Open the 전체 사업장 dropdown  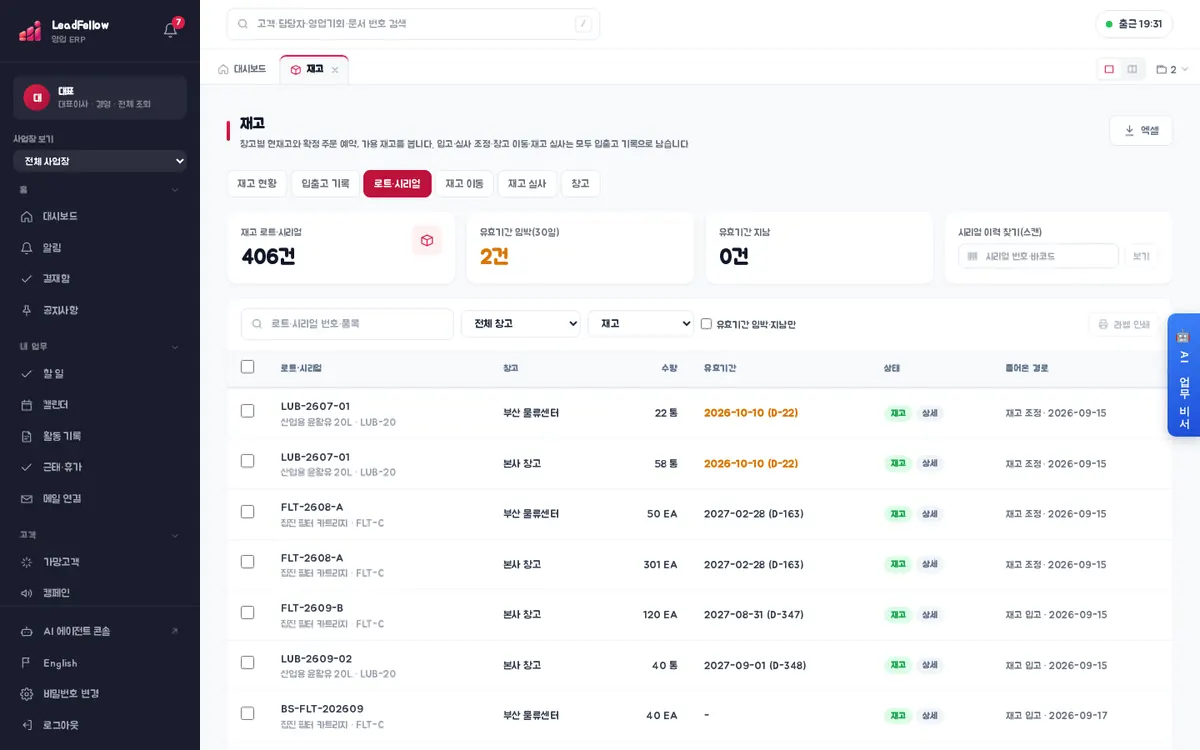point(100,161)
